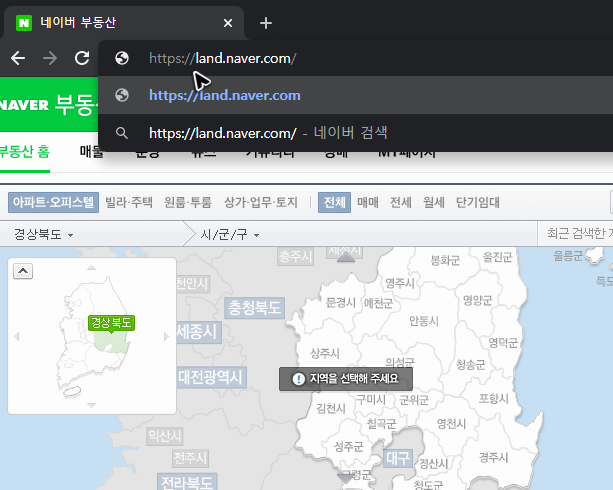This screenshot has height=490, width=613.
Task: Click the 경상북도 marker on the mini map
Action: 111,323
